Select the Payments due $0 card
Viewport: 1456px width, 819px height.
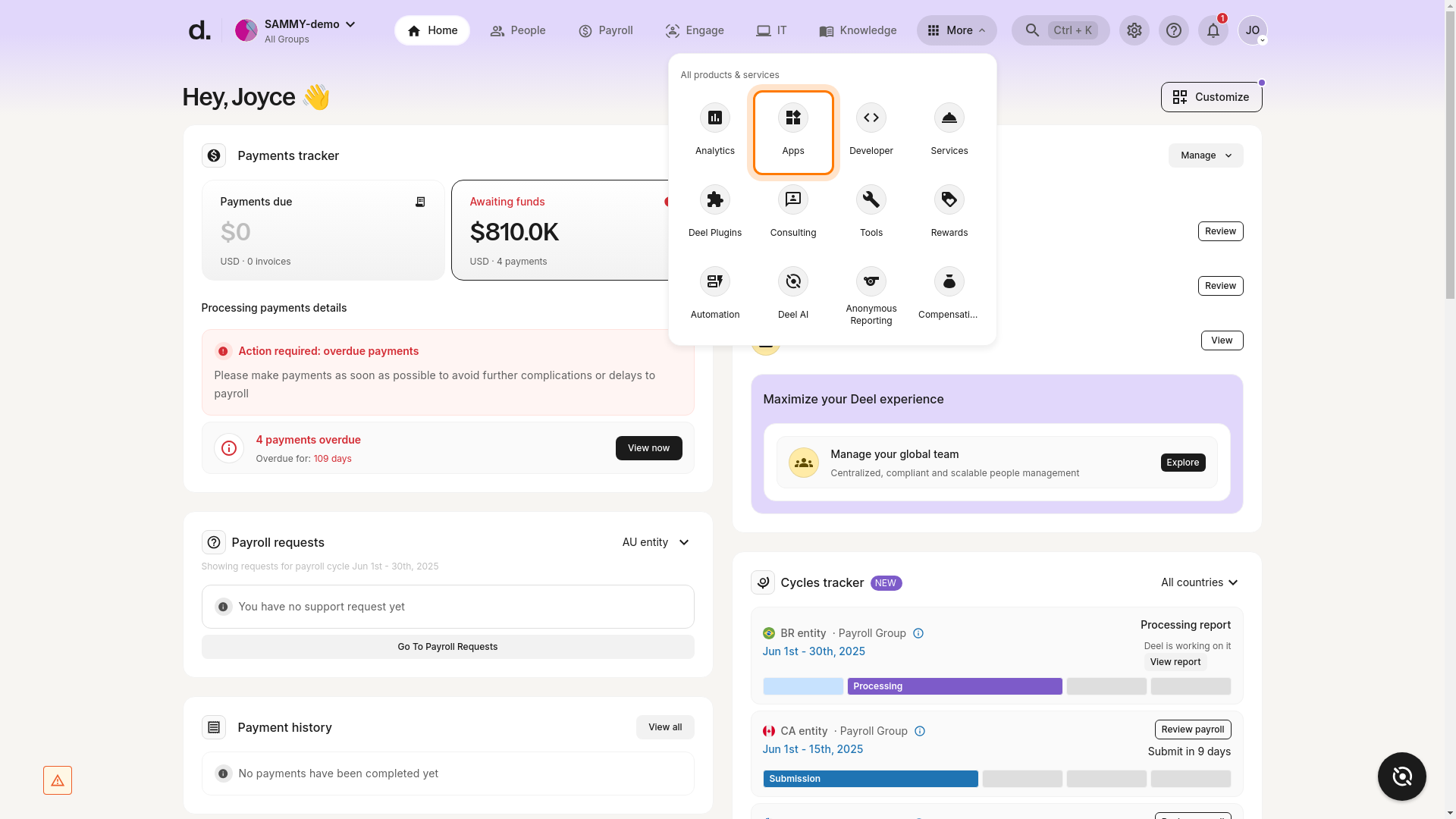(x=323, y=231)
